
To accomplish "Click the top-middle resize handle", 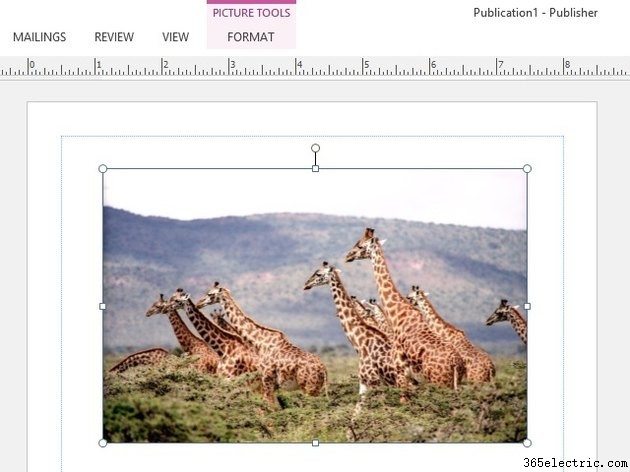I will pyautogui.click(x=315, y=169).
